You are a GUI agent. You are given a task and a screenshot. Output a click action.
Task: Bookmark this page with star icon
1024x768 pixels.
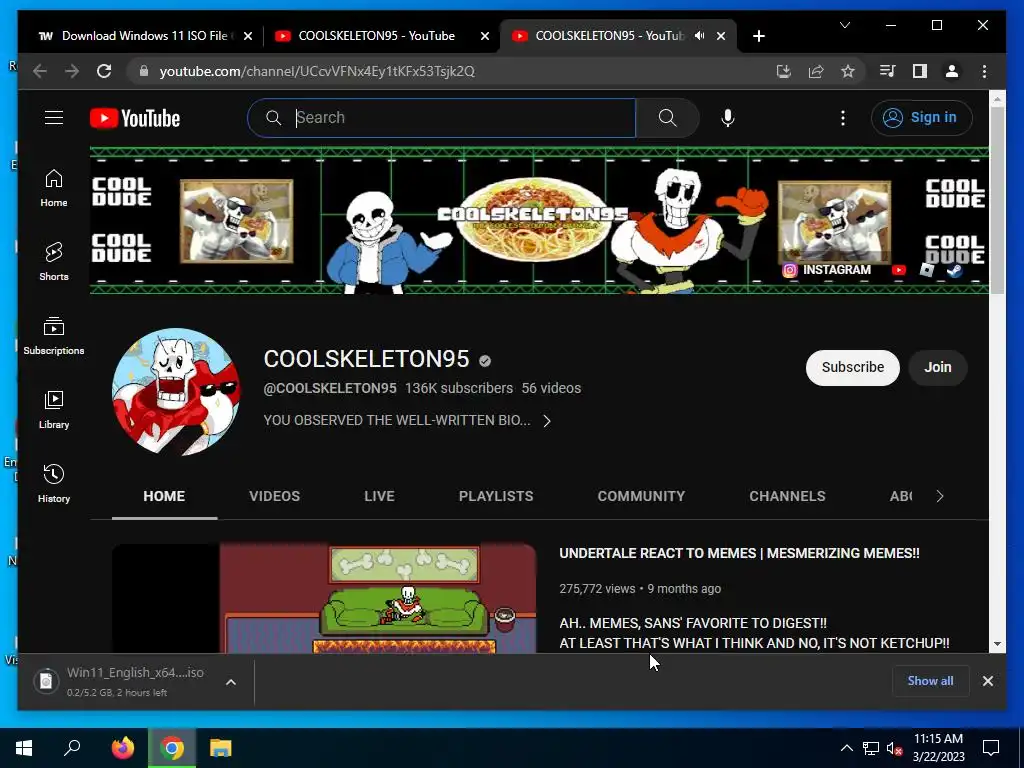(848, 71)
